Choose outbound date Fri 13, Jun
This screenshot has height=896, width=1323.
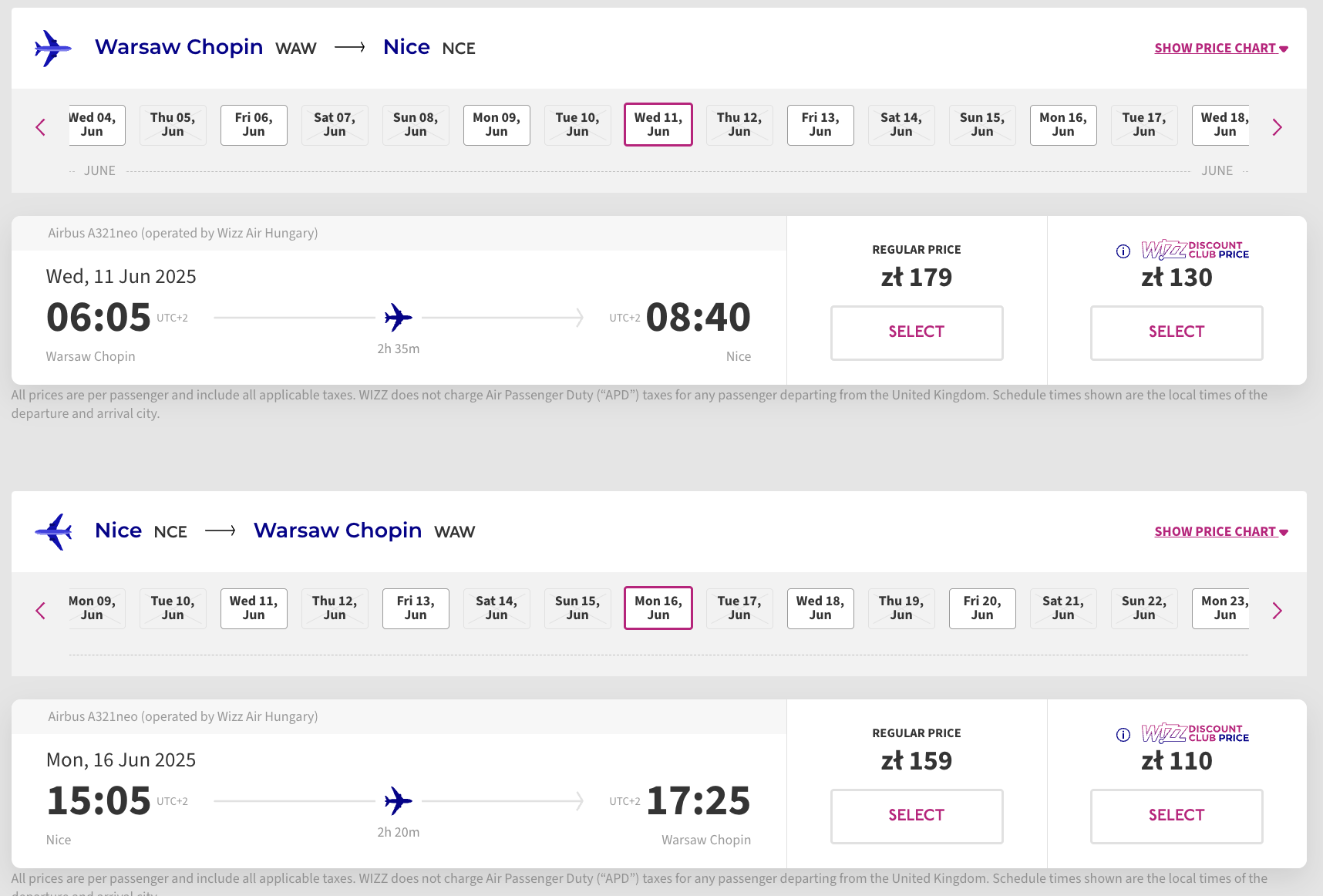pyautogui.click(x=820, y=125)
